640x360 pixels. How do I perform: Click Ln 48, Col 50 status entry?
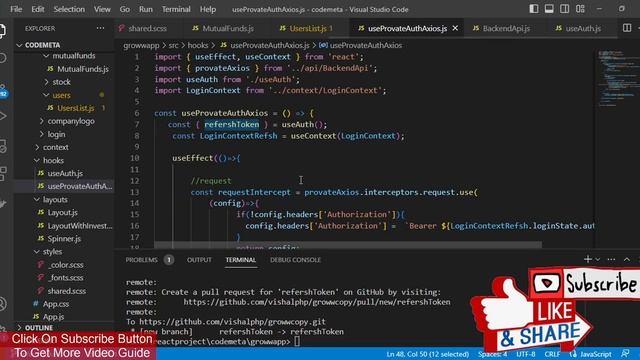[427, 354]
